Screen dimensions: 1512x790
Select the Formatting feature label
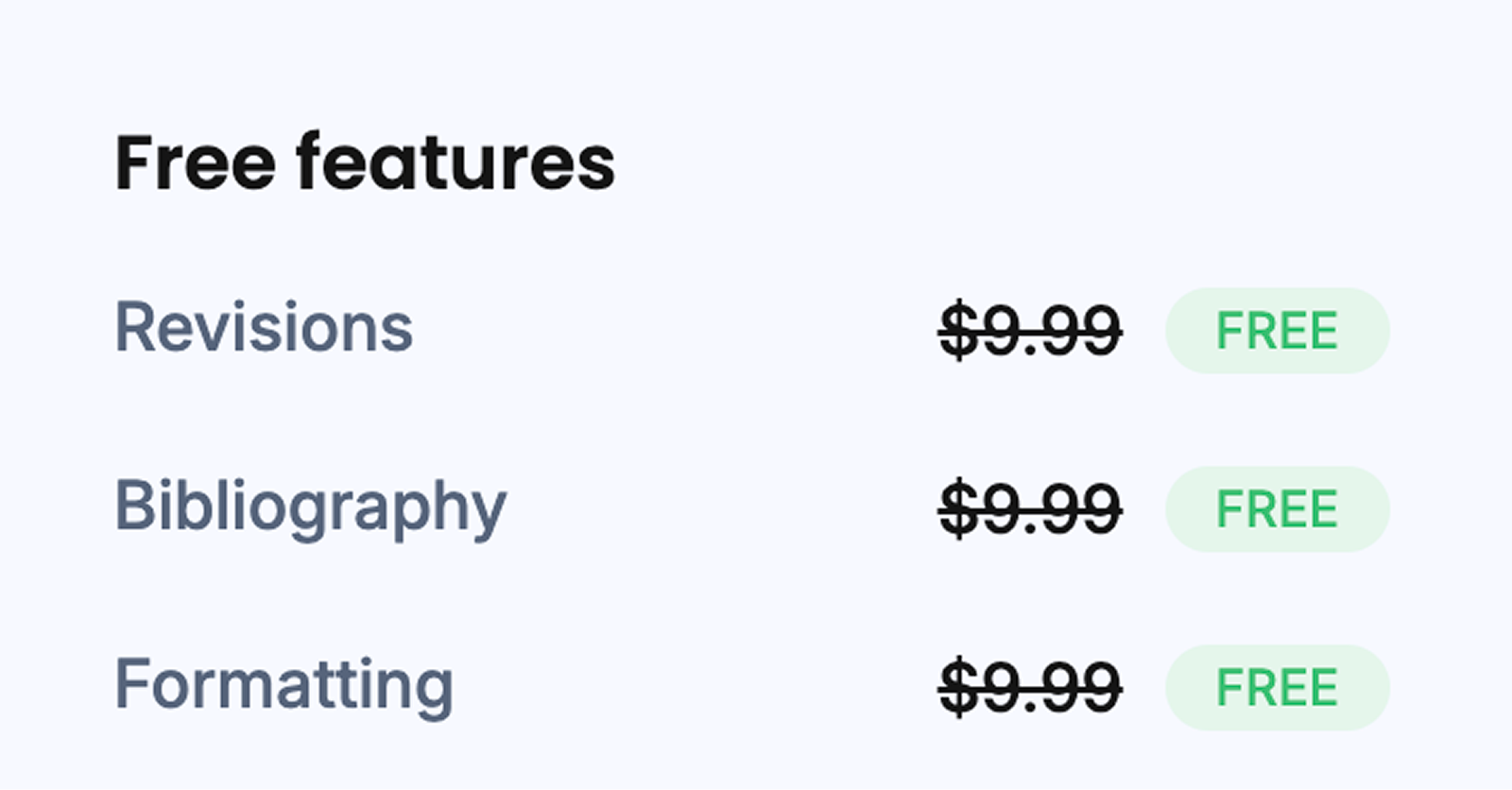coord(283,685)
